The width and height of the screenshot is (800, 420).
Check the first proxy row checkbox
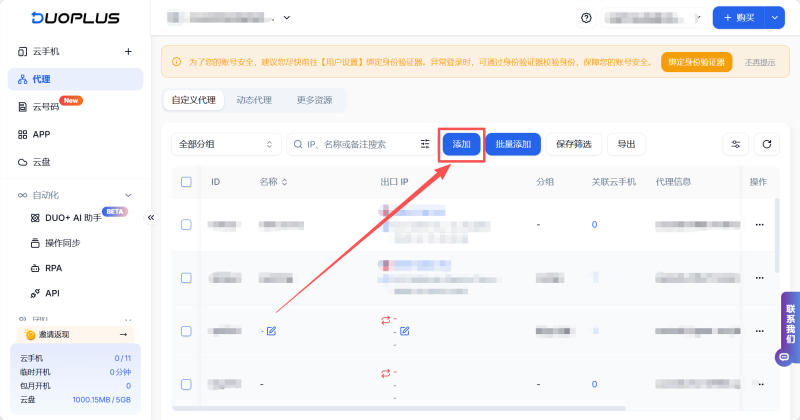186,225
